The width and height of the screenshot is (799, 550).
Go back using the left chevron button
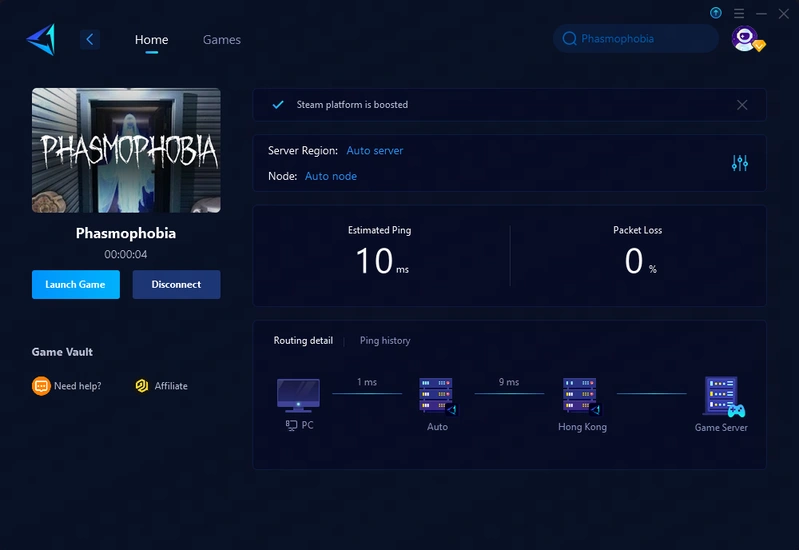coord(90,40)
